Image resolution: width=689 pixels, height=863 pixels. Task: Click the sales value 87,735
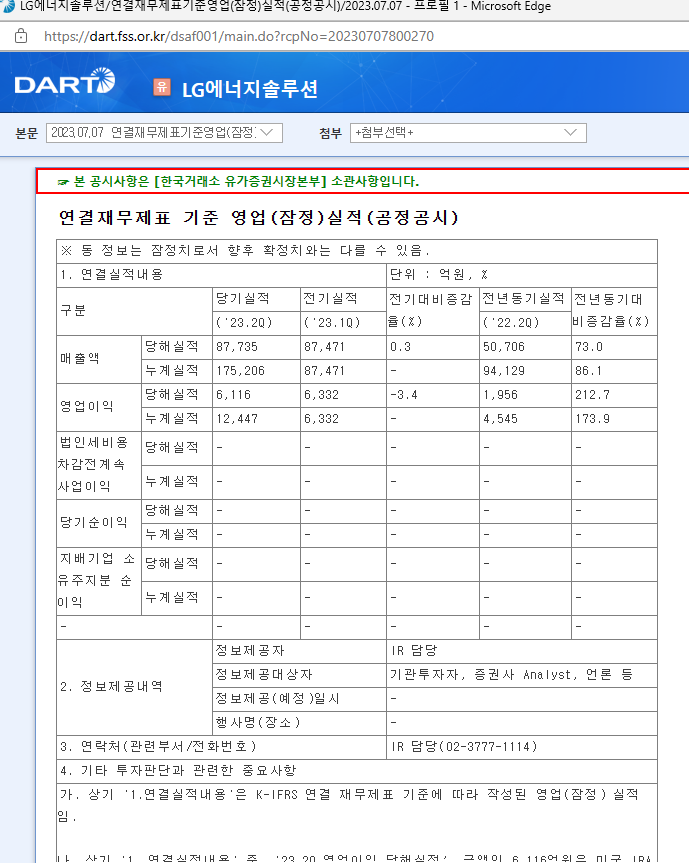point(237,347)
